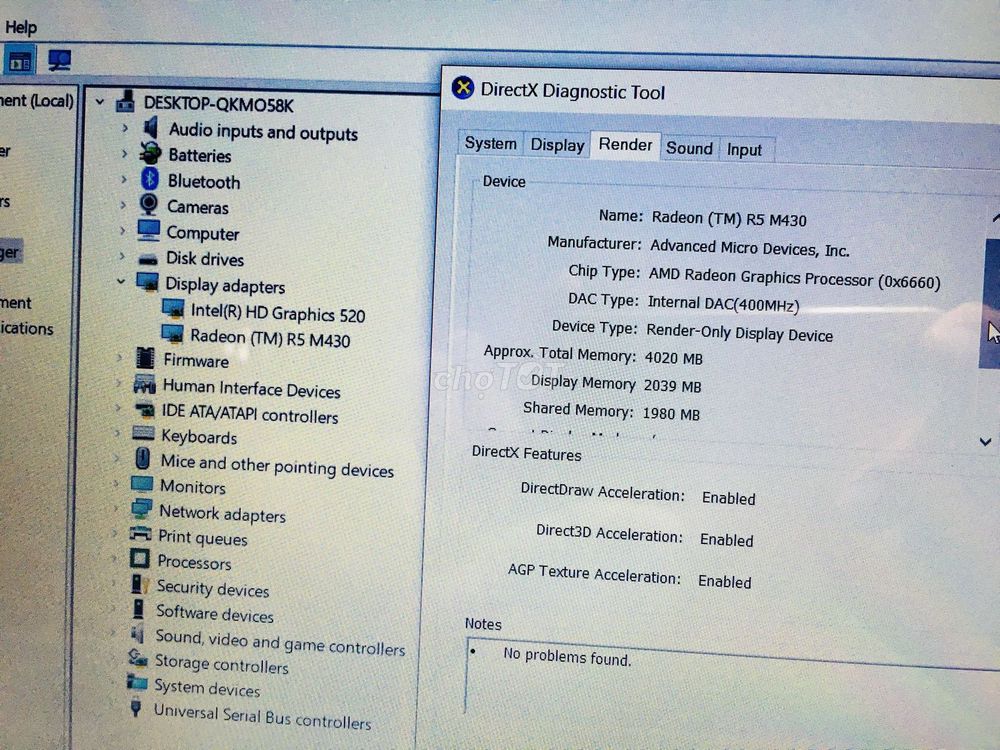Select the Keyboards label
This screenshot has width=1000, height=750.
(199, 437)
